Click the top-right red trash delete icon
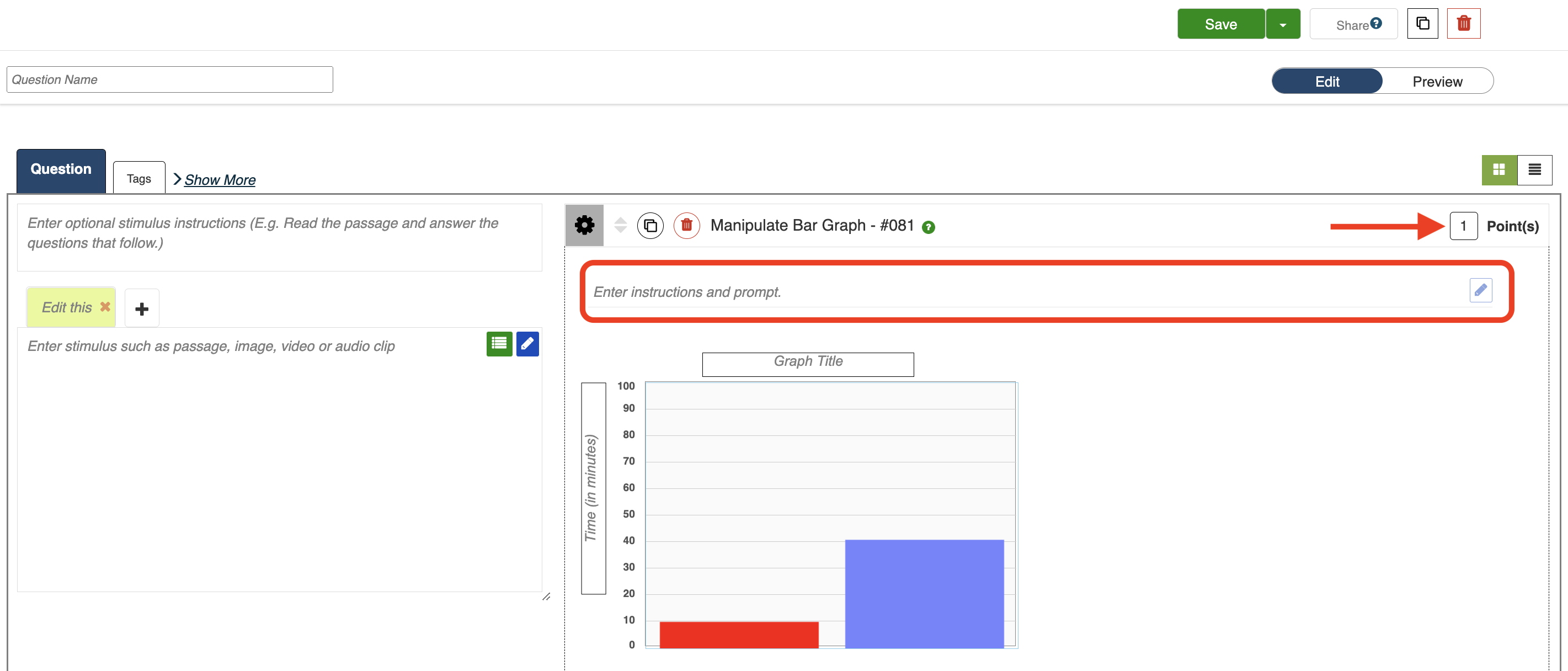 click(x=1463, y=24)
